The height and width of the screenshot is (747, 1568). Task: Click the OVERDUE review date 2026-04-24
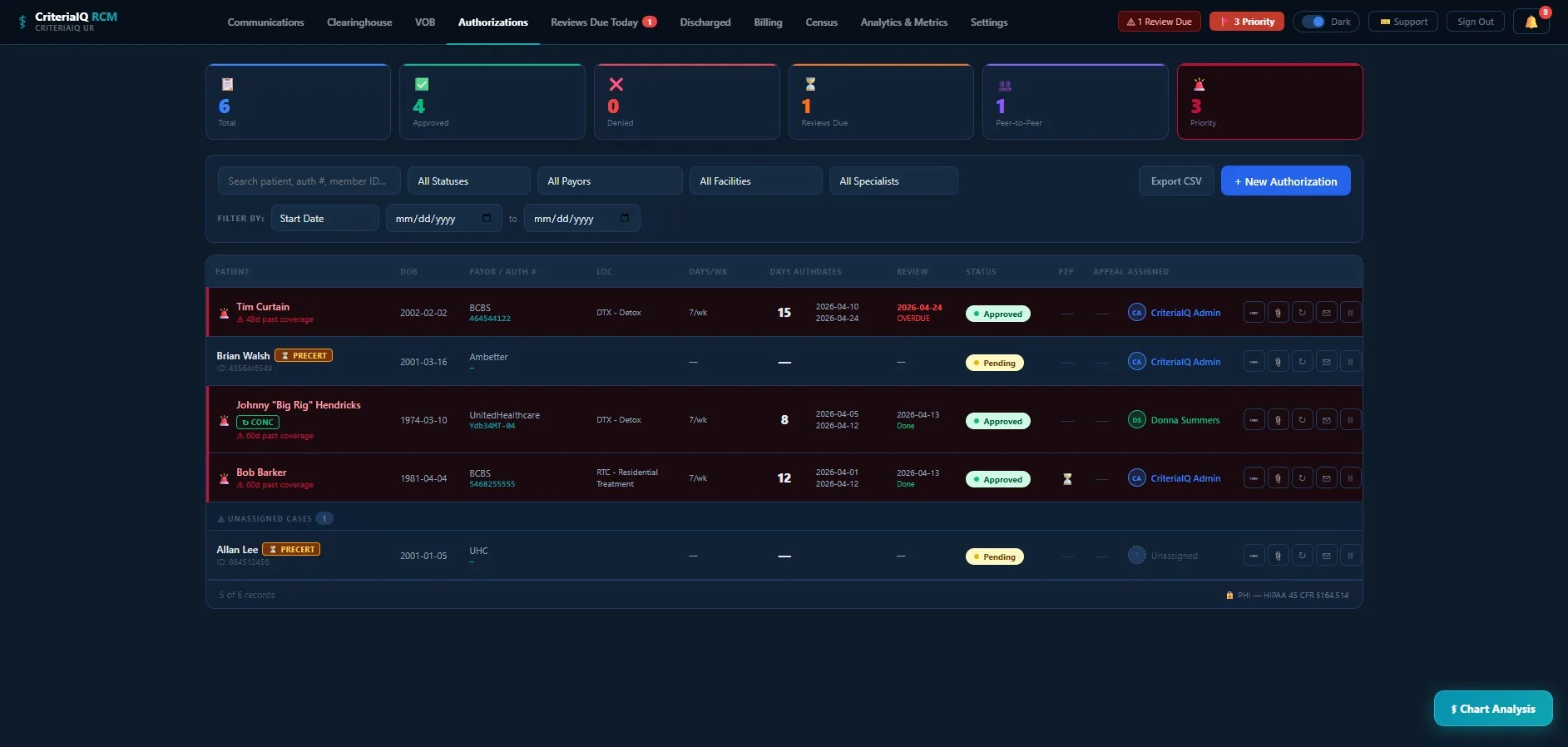(x=919, y=313)
